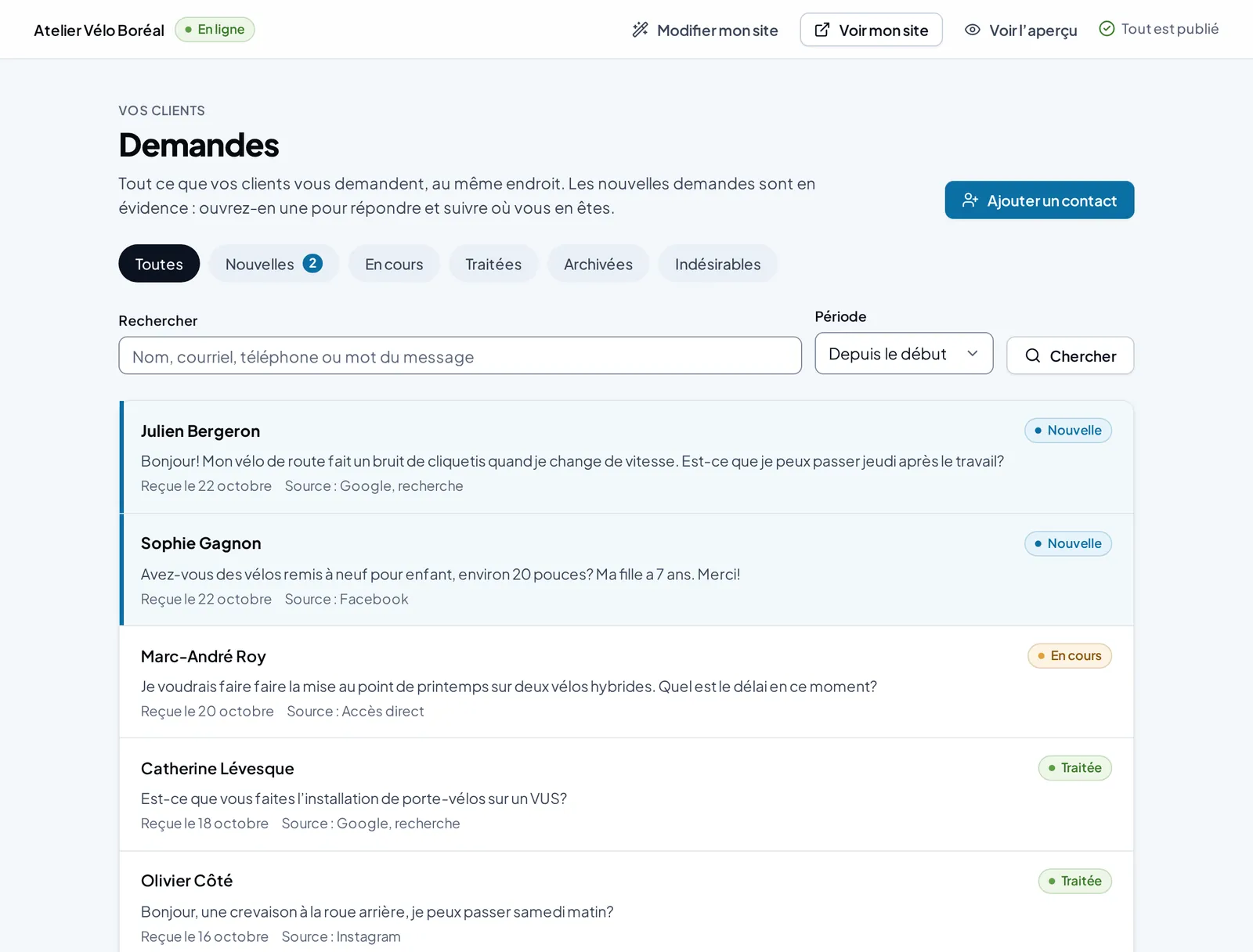Open Olivier Côté's request
This screenshot has width=1253, height=952.
(626, 902)
